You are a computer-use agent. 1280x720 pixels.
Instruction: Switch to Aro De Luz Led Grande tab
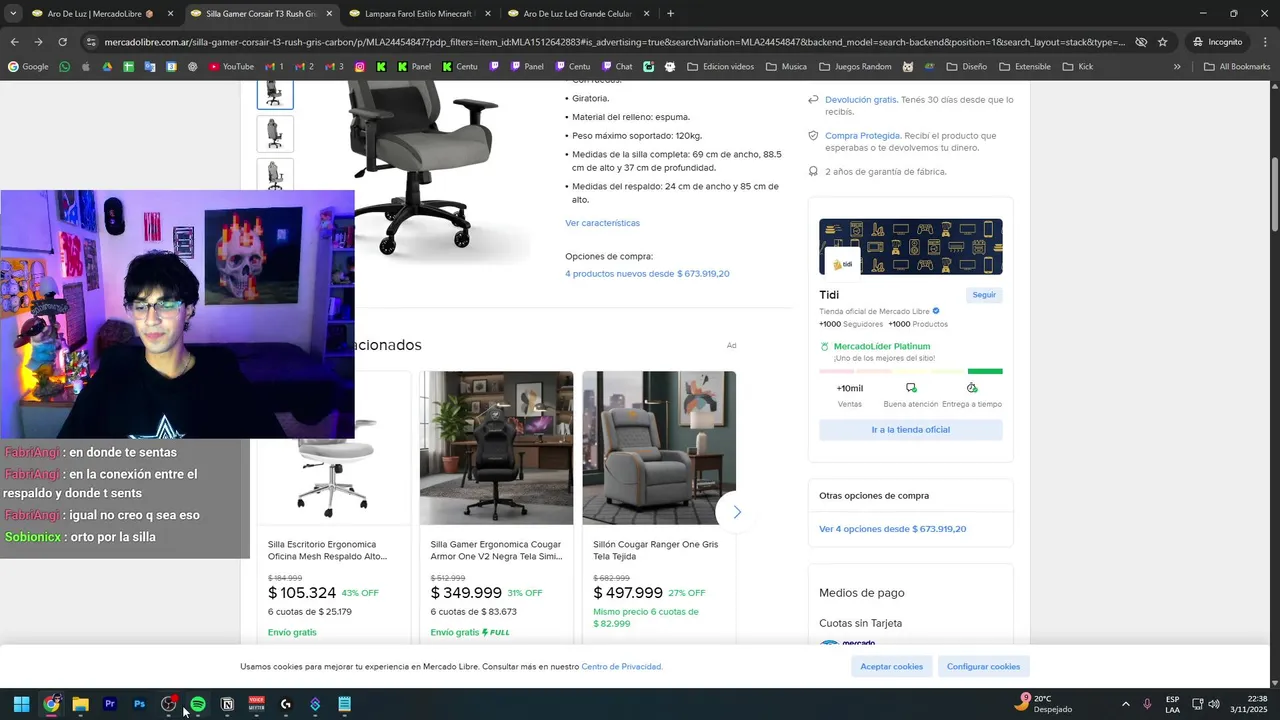click(x=578, y=14)
